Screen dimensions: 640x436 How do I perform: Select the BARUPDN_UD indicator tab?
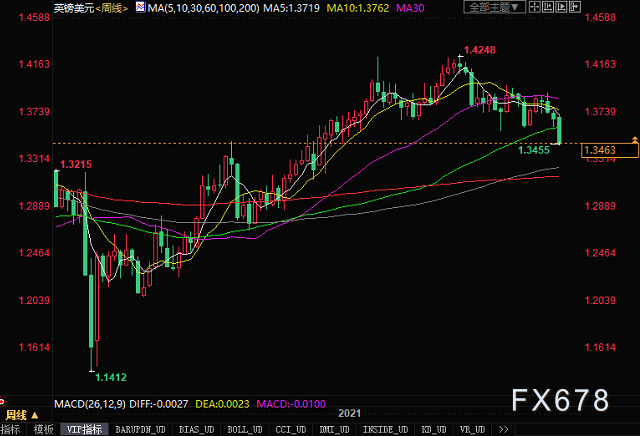[x=140, y=429]
